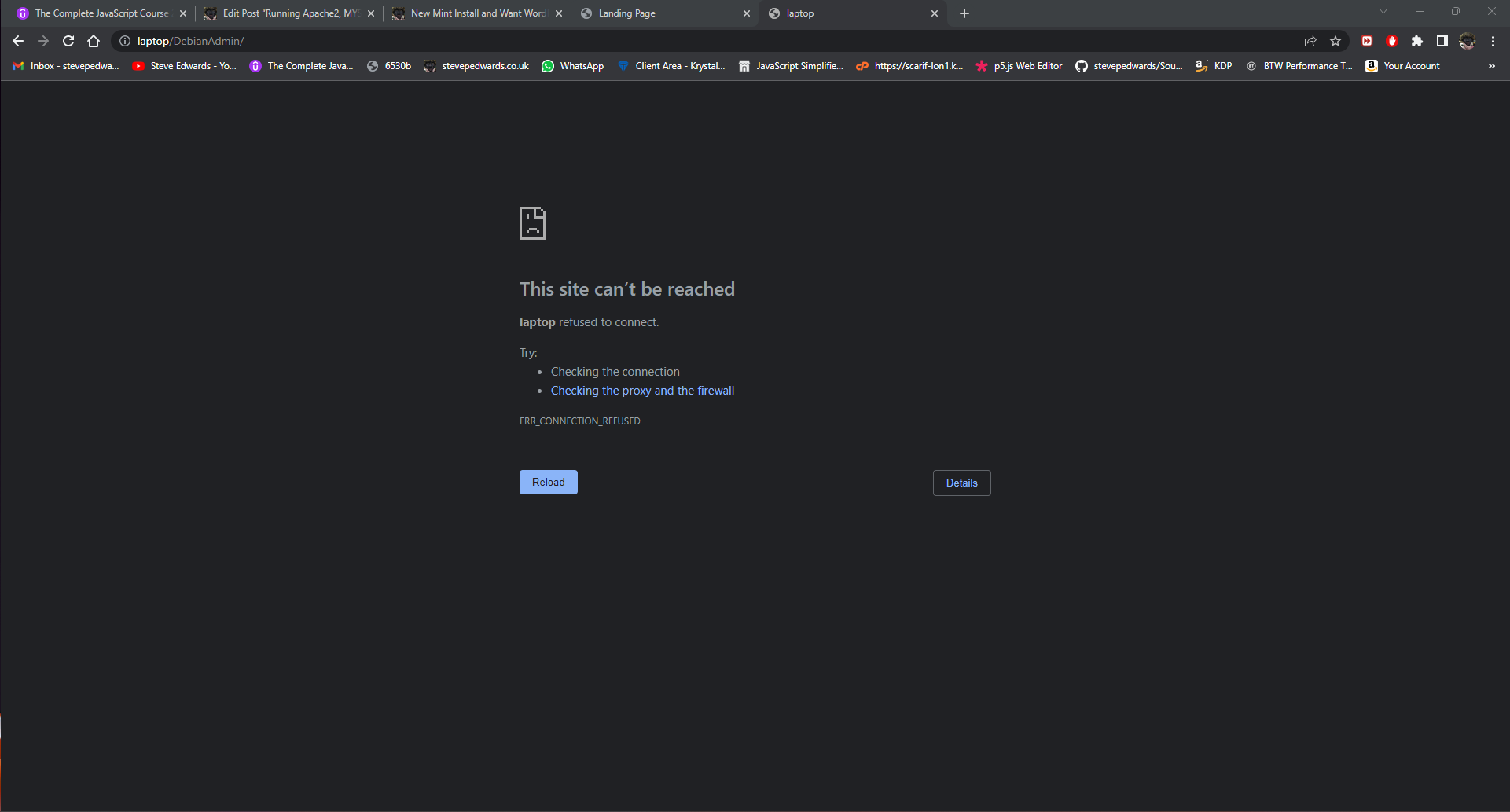Viewport: 1510px width, 812px height.
Task: Click the share page icon
Action: point(1310,41)
